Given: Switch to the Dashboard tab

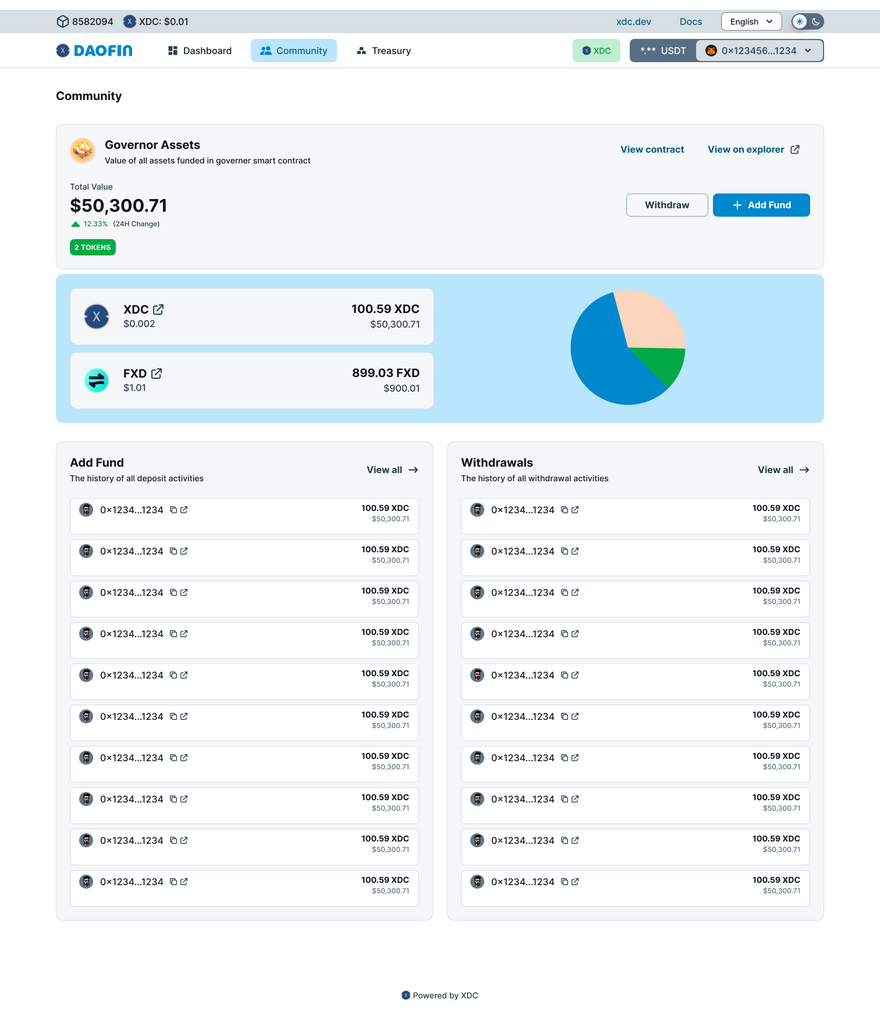Looking at the screenshot, I should [x=199, y=50].
